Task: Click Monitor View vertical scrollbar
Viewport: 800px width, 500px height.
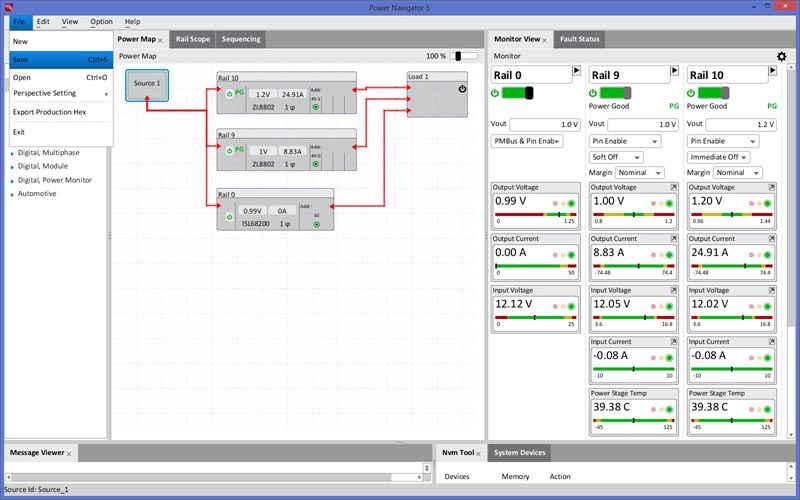Action: coord(791,250)
